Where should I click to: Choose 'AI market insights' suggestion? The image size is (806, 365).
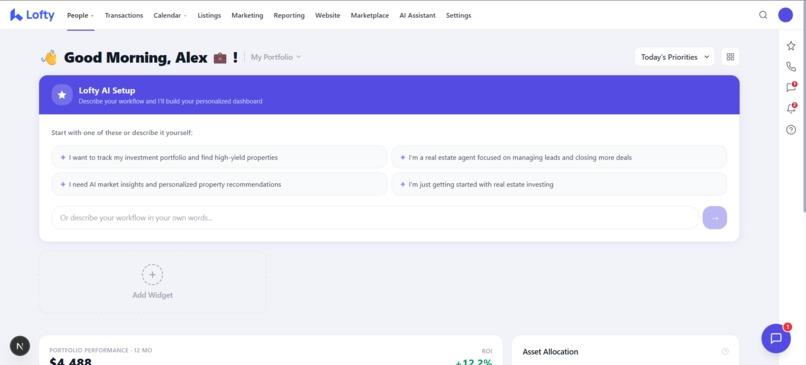click(x=219, y=184)
